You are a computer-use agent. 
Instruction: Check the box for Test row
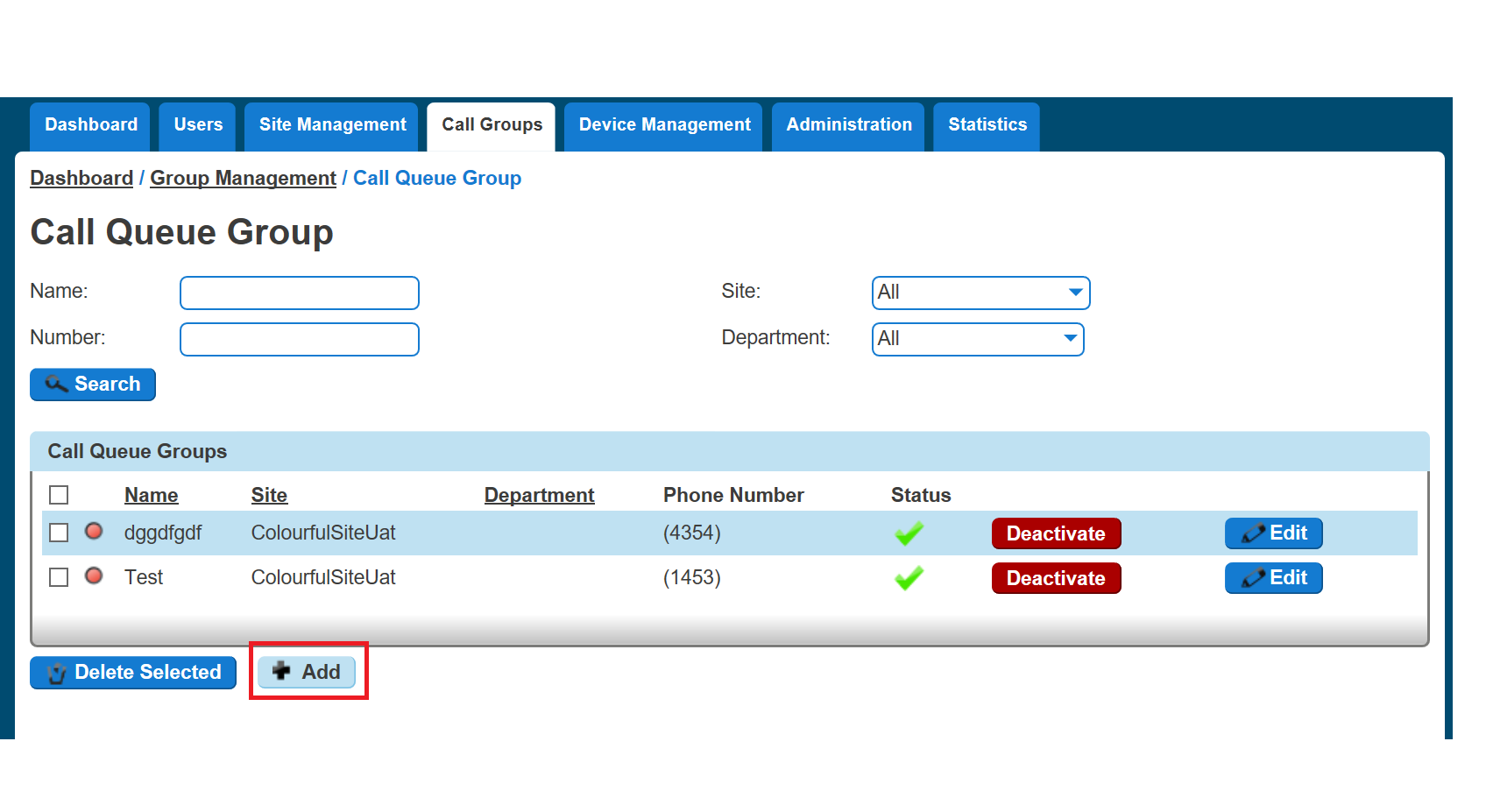click(59, 577)
